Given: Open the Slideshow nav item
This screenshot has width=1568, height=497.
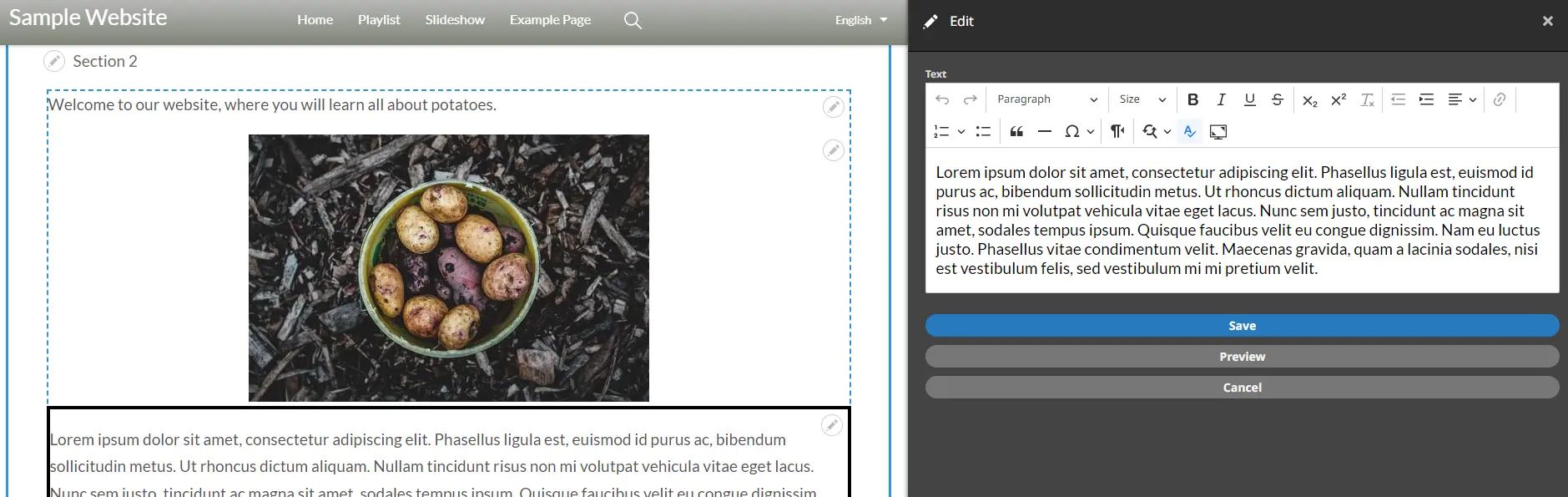Looking at the screenshot, I should [x=455, y=20].
